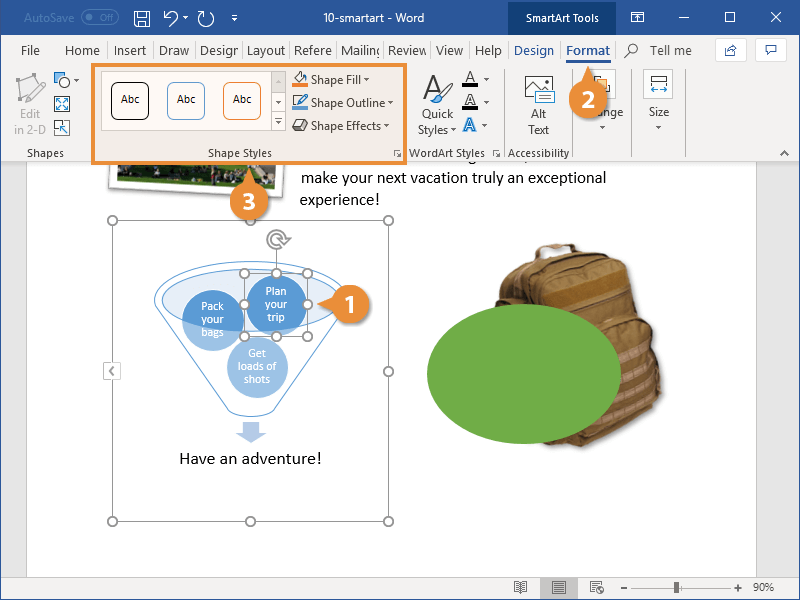This screenshot has height=600, width=800.
Task: Click the Larger shape icon in Shapes group
Action: [62, 103]
